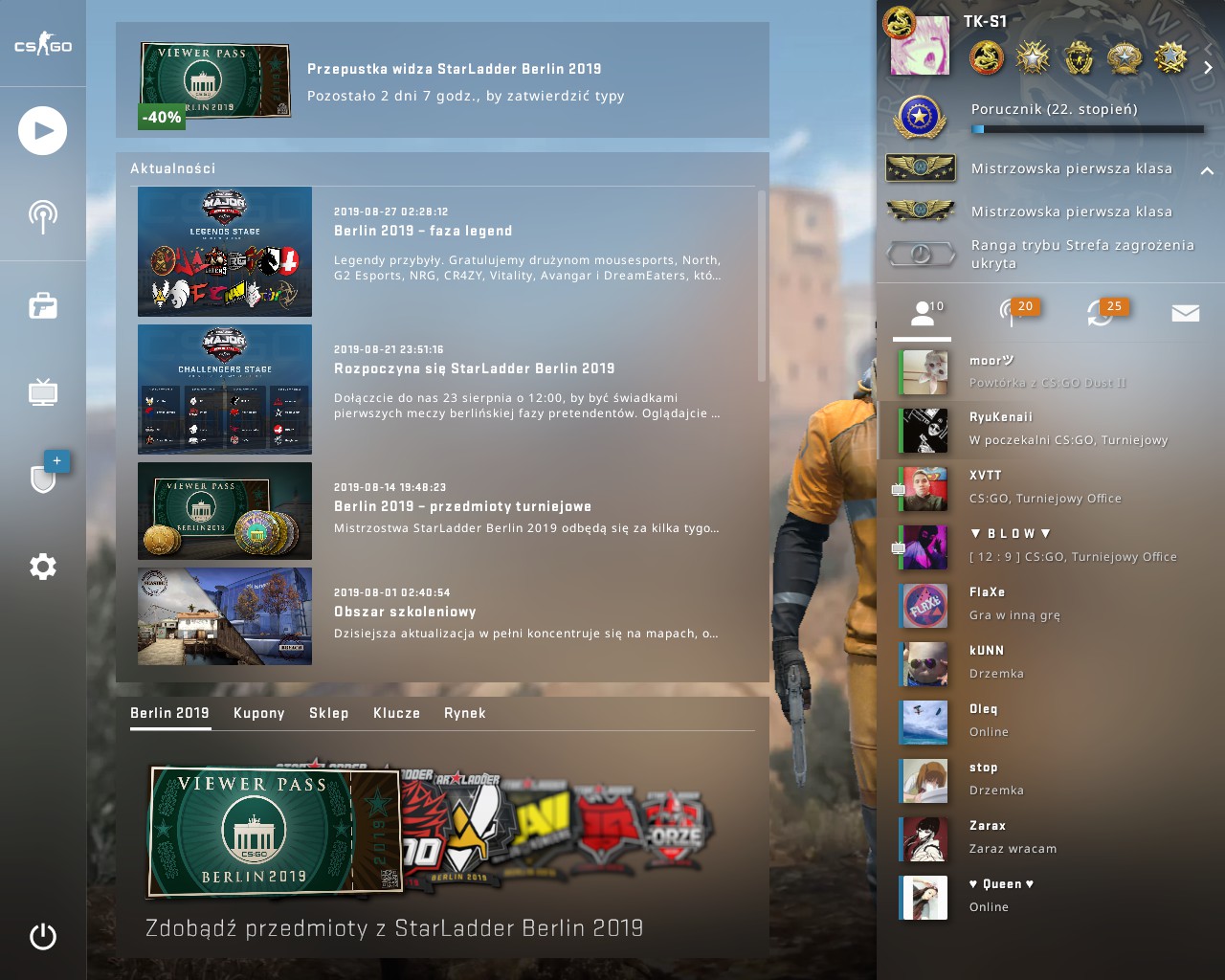Switch to the friends list tab
1225x980 pixels.
[923, 314]
